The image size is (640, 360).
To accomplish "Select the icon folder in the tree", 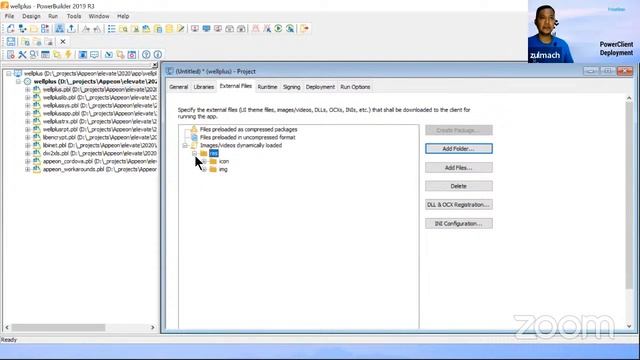I will pos(224,162).
